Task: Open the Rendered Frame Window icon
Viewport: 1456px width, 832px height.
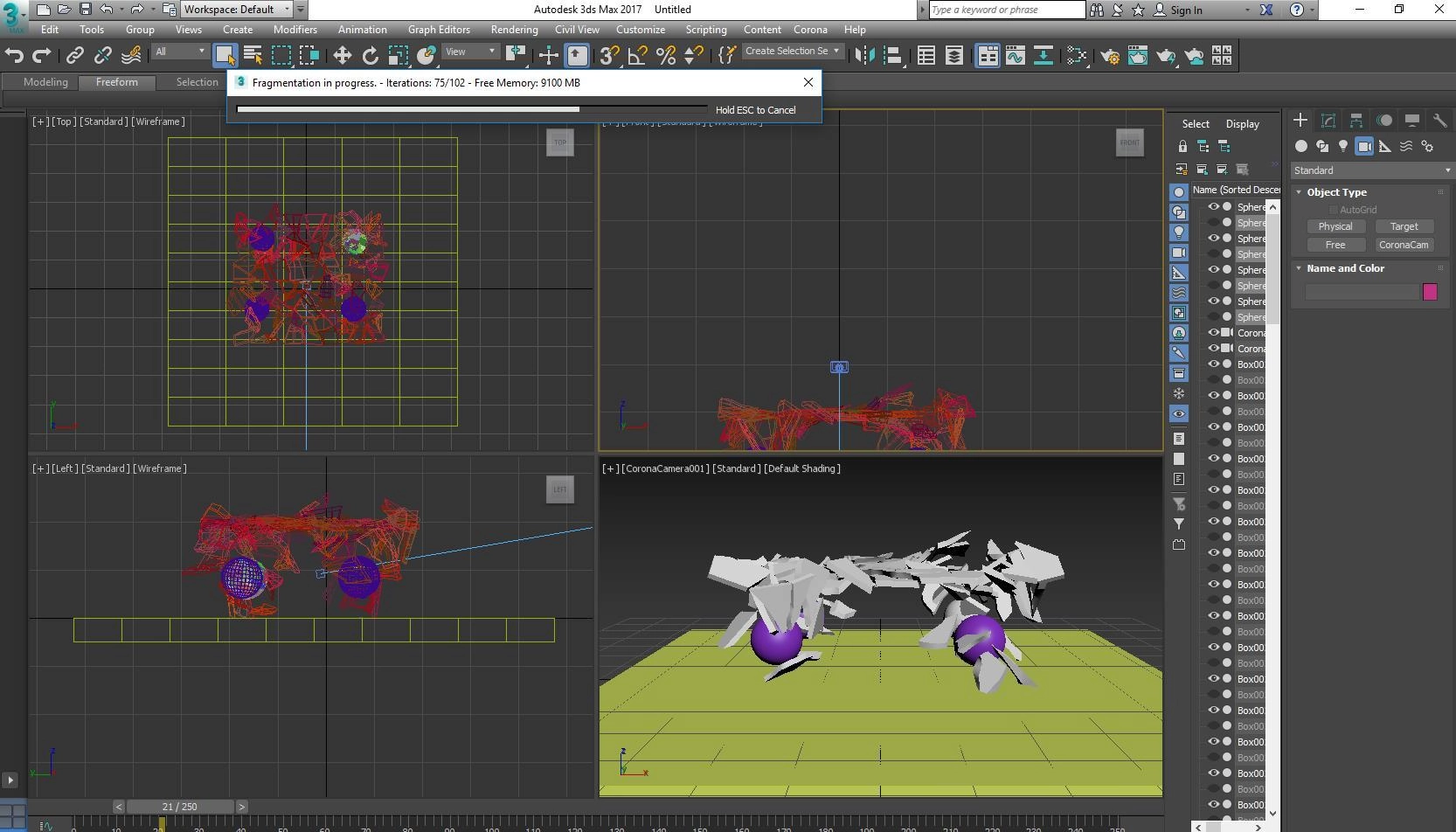Action: [x=1138, y=55]
